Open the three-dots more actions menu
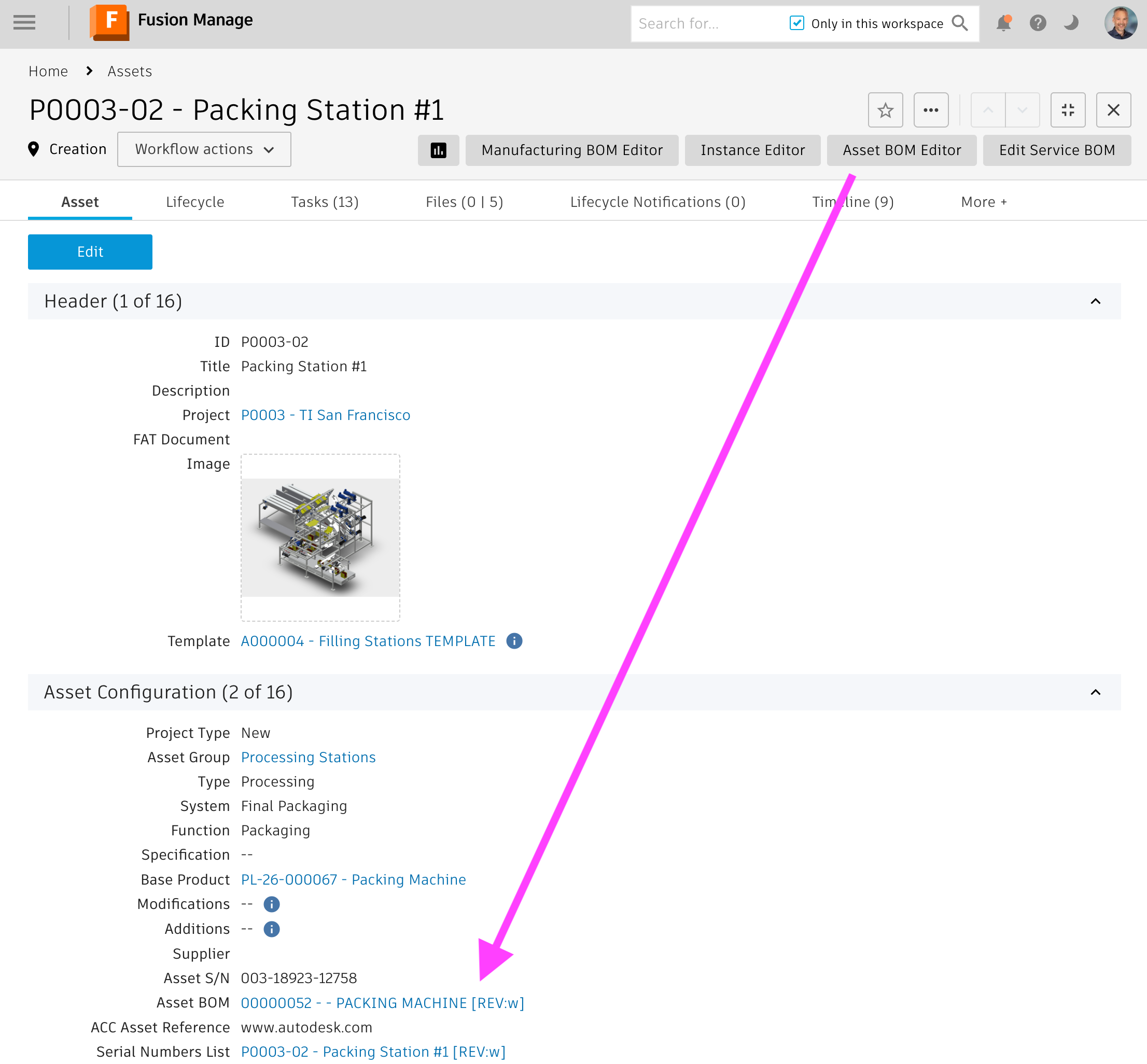 click(x=930, y=110)
